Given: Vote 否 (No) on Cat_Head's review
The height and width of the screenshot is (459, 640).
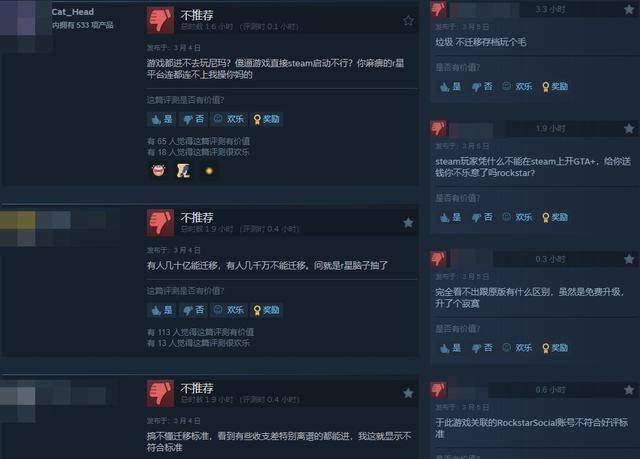Looking at the screenshot, I should [x=193, y=119].
